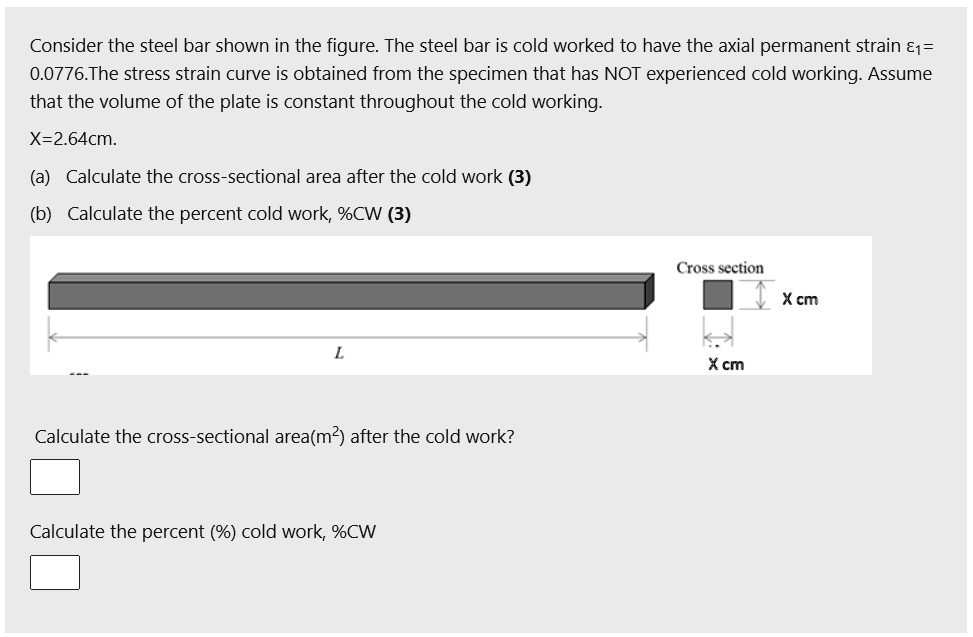Image resolution: width=973 pixels, height=637 pixels.
Task: Click the 'Calculate the percent (%) cold work' prompt text
Action: 204,531
